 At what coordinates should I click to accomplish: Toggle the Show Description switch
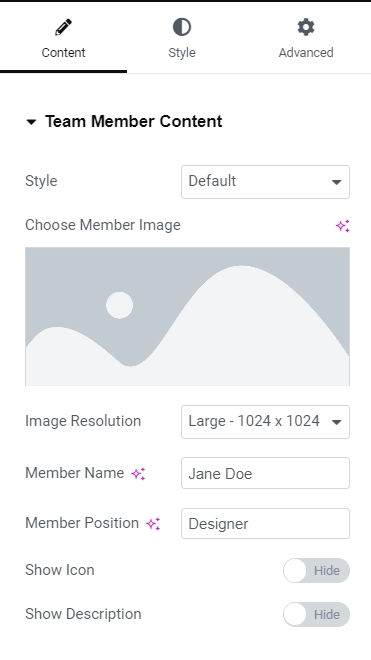tap(316, 614)
